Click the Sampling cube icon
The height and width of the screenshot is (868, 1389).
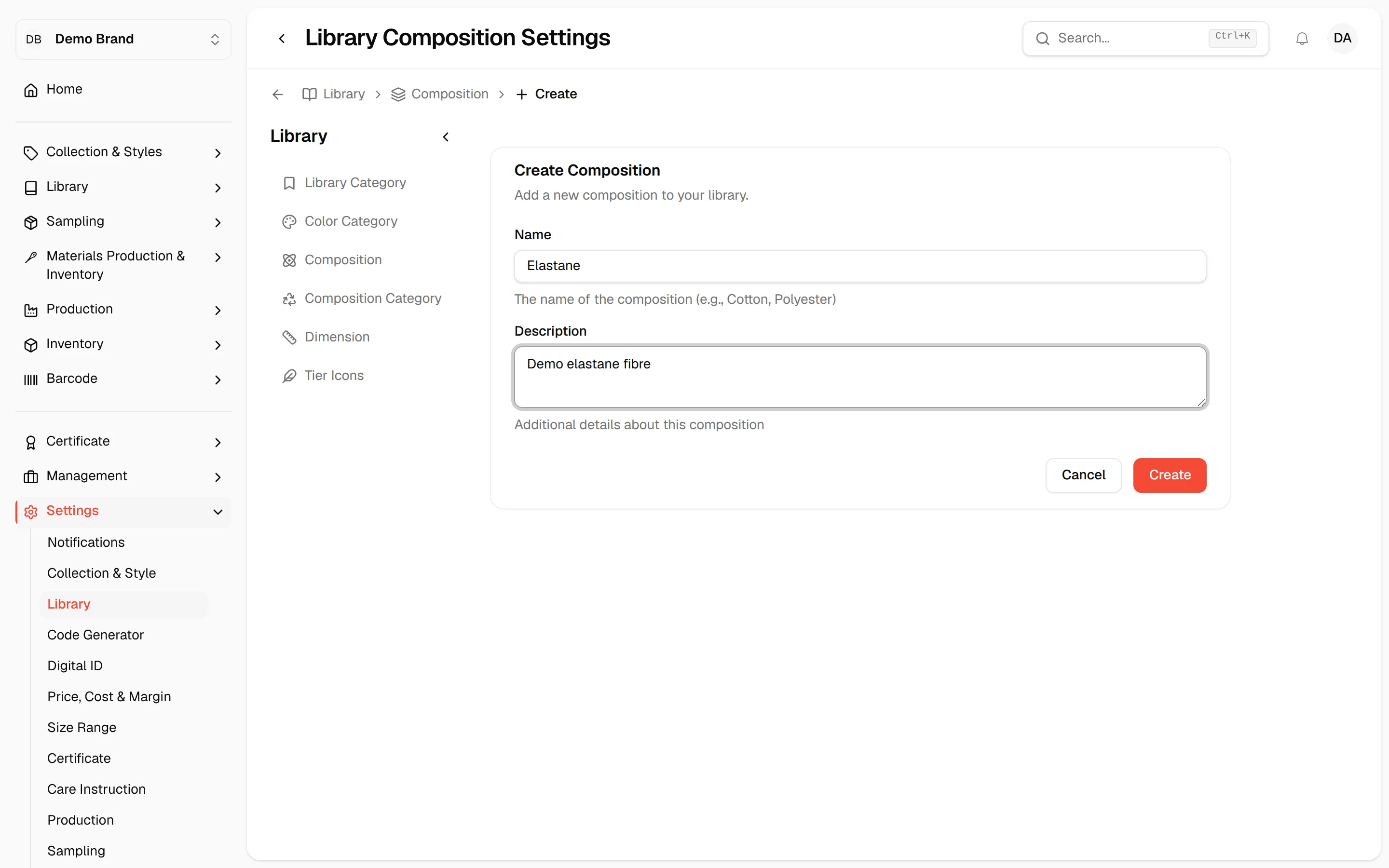(31, 222)
